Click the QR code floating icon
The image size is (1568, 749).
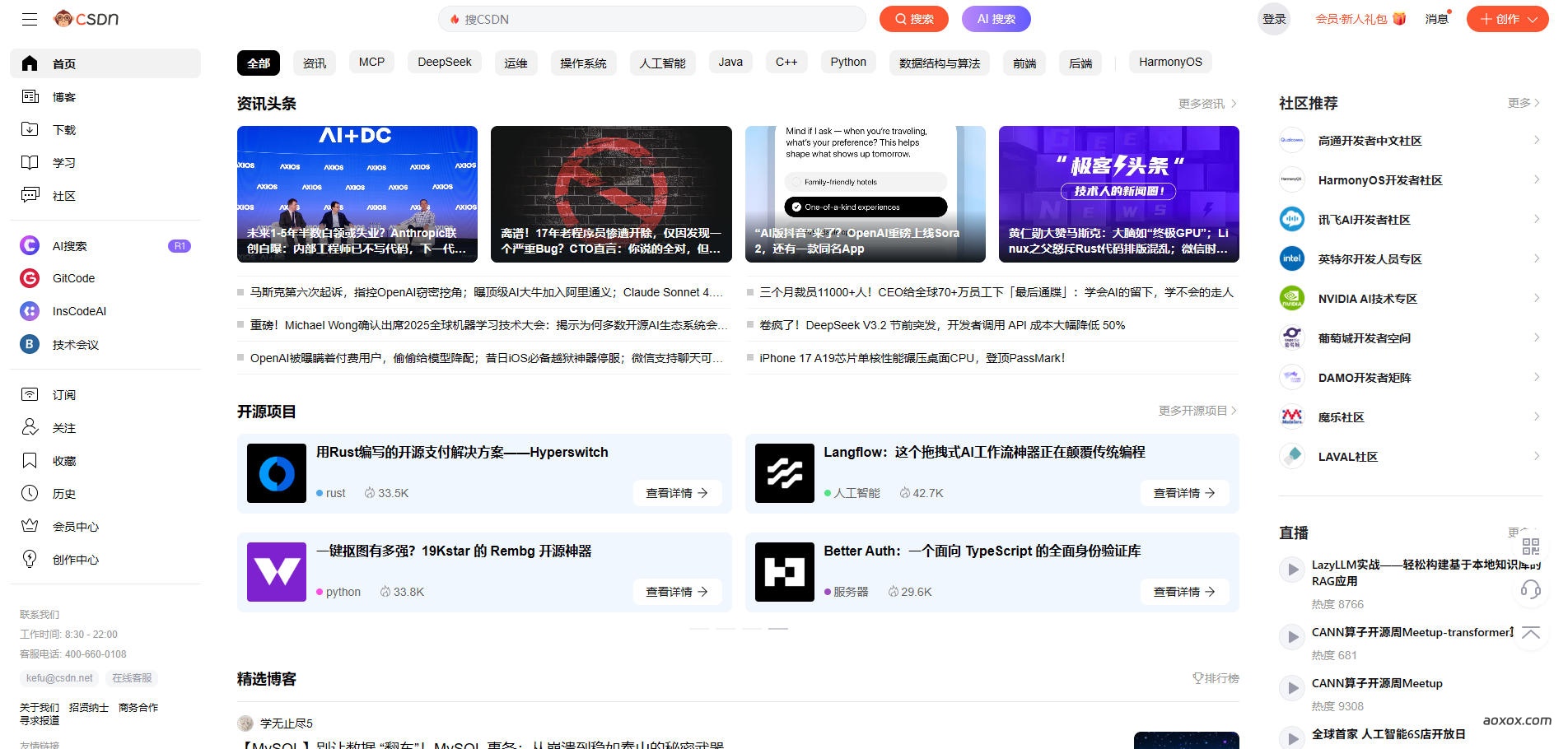[1530, 547]
